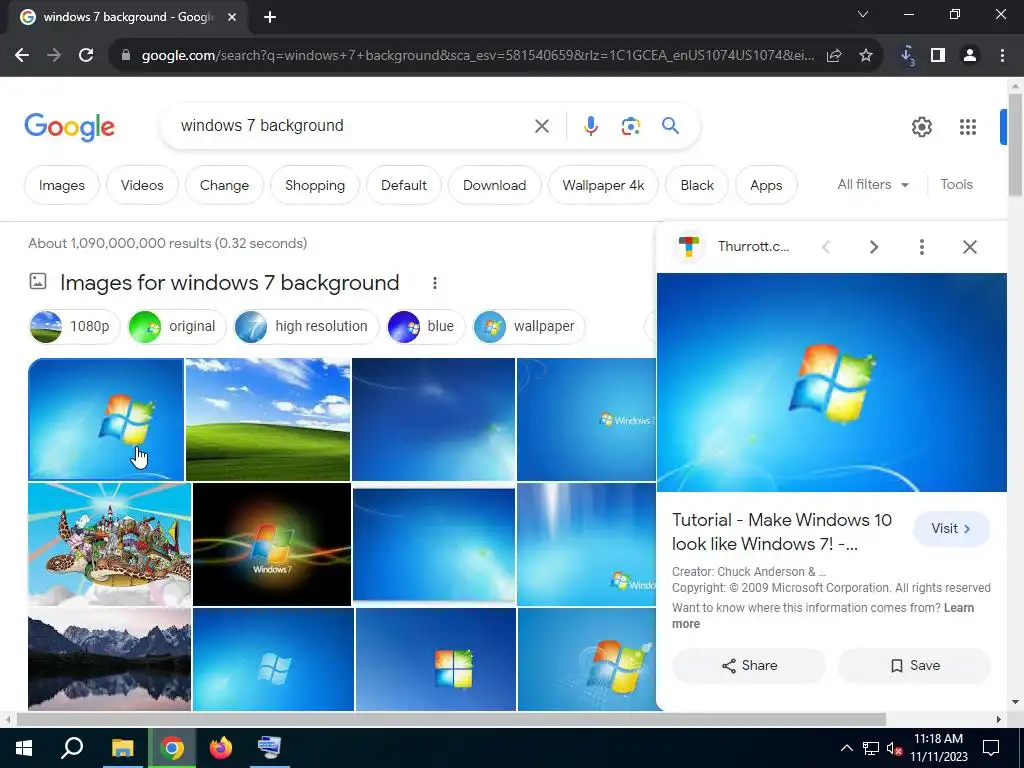Open Google quick settings gear
Viewport: 1024px width, 768px height.
921,127
